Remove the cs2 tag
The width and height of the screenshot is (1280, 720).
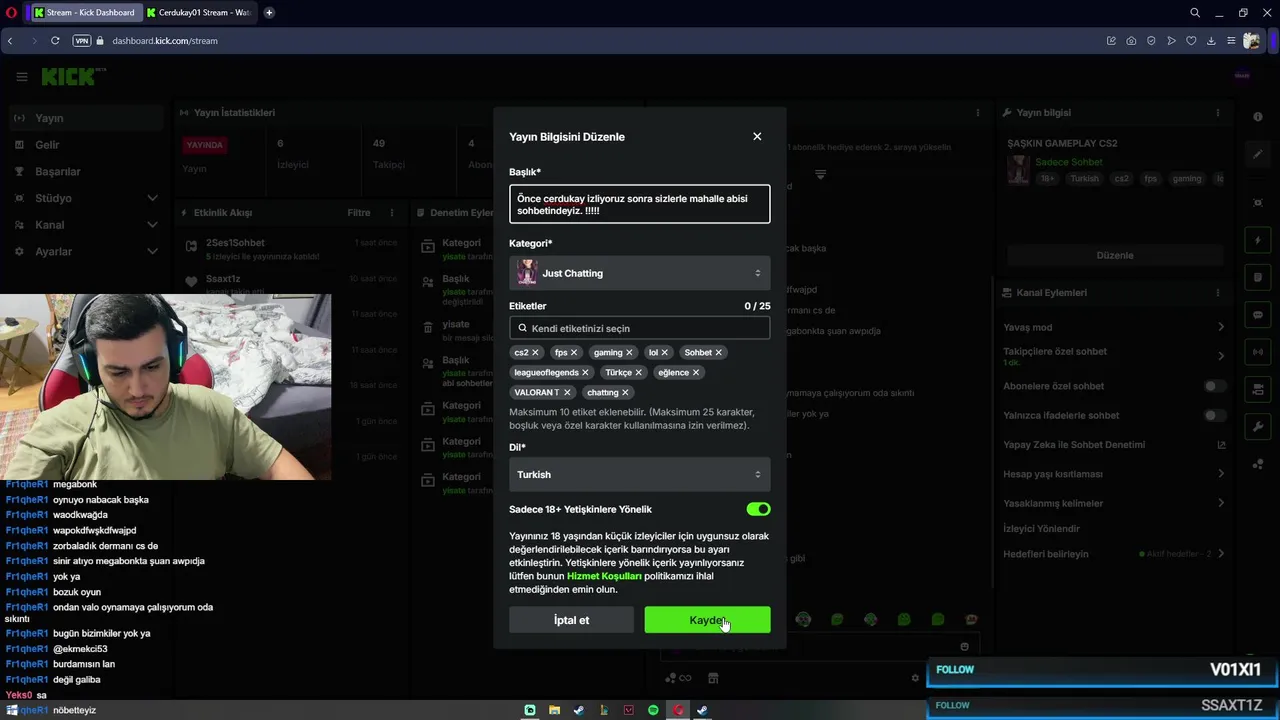point(535,352)
